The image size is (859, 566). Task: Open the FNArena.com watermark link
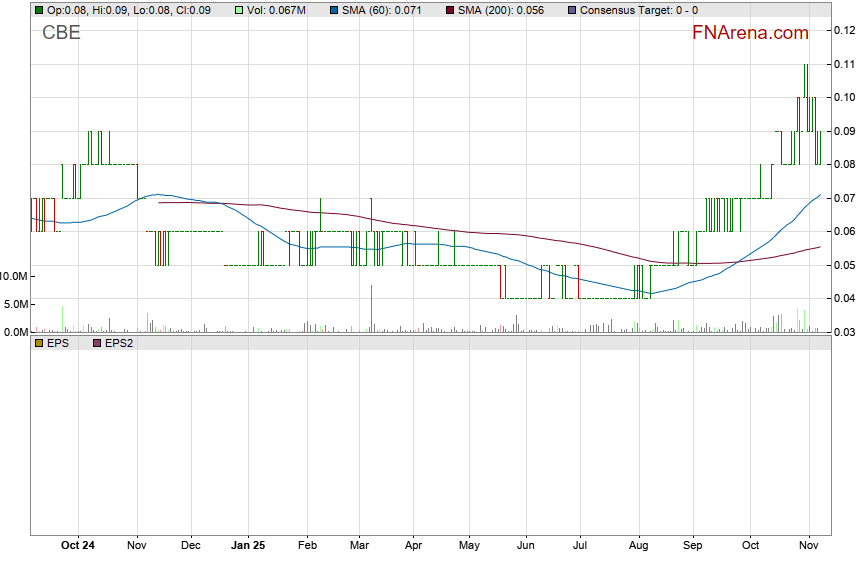pyautogui.click(x=750, y=33)
